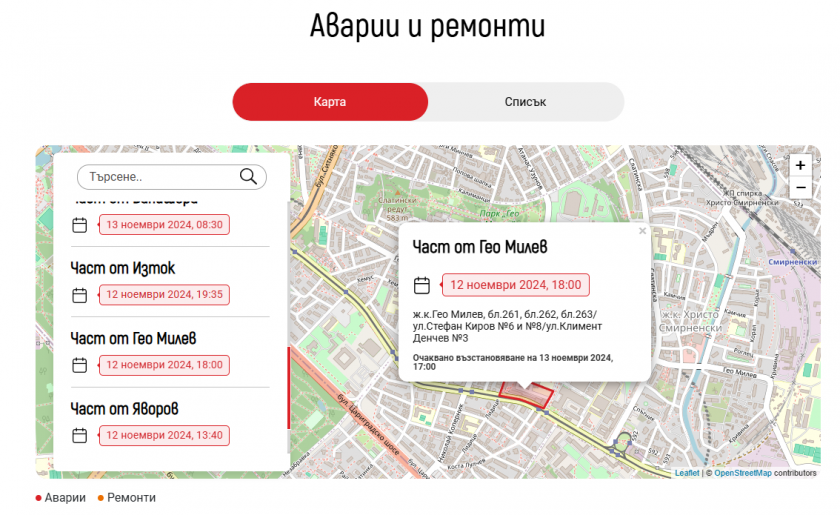840x515 pixels.
Task: Click calendar icon beside 13 ноември 08:30
Action: 80,225
